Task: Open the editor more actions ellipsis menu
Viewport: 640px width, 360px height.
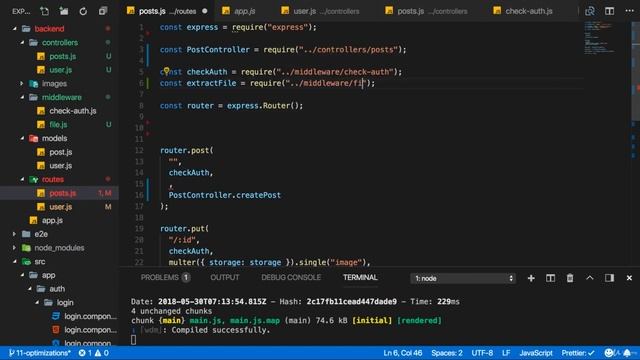Action: [x=629, y=11]
